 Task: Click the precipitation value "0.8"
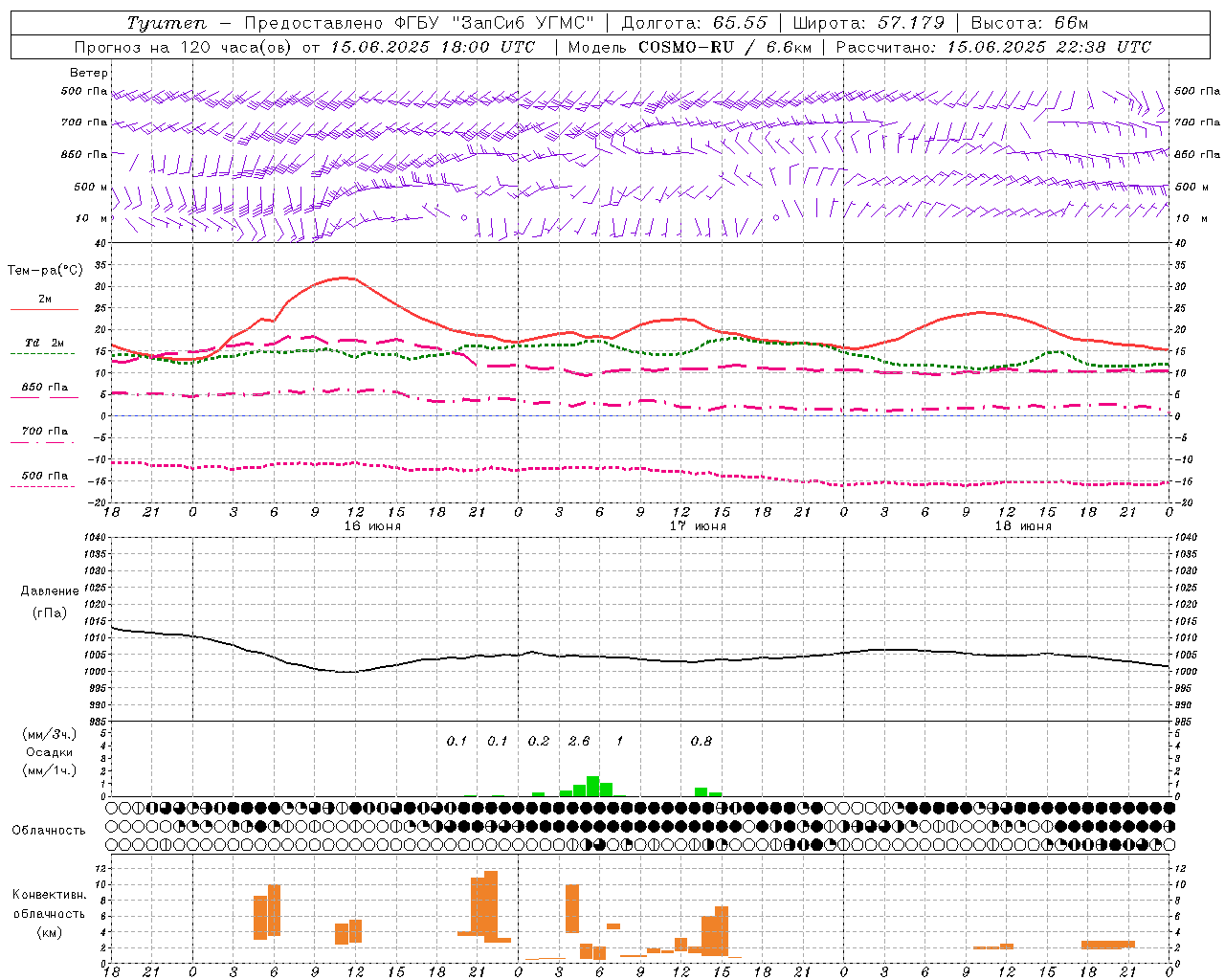702,741
